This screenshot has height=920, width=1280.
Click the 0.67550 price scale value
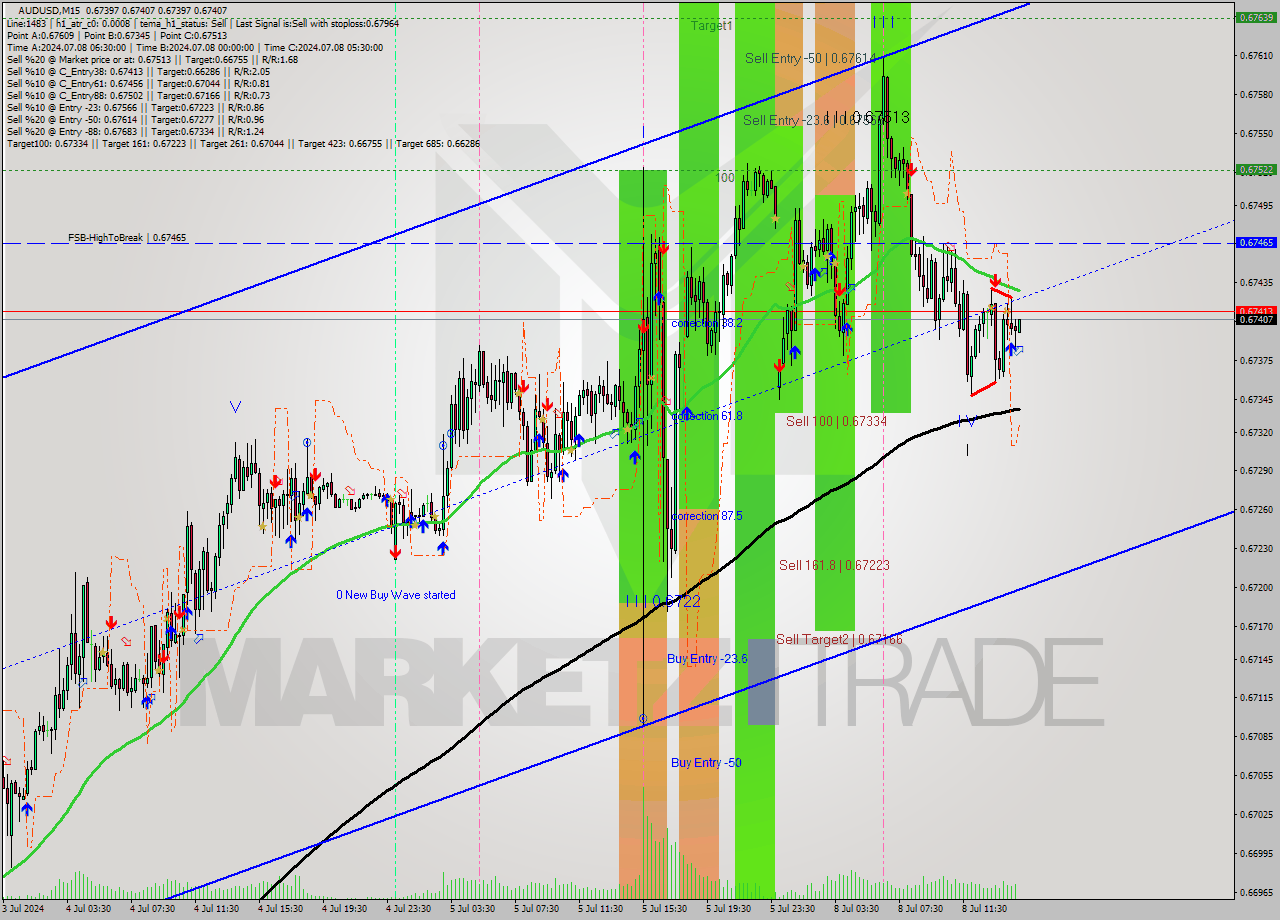tap(1256, 133)
